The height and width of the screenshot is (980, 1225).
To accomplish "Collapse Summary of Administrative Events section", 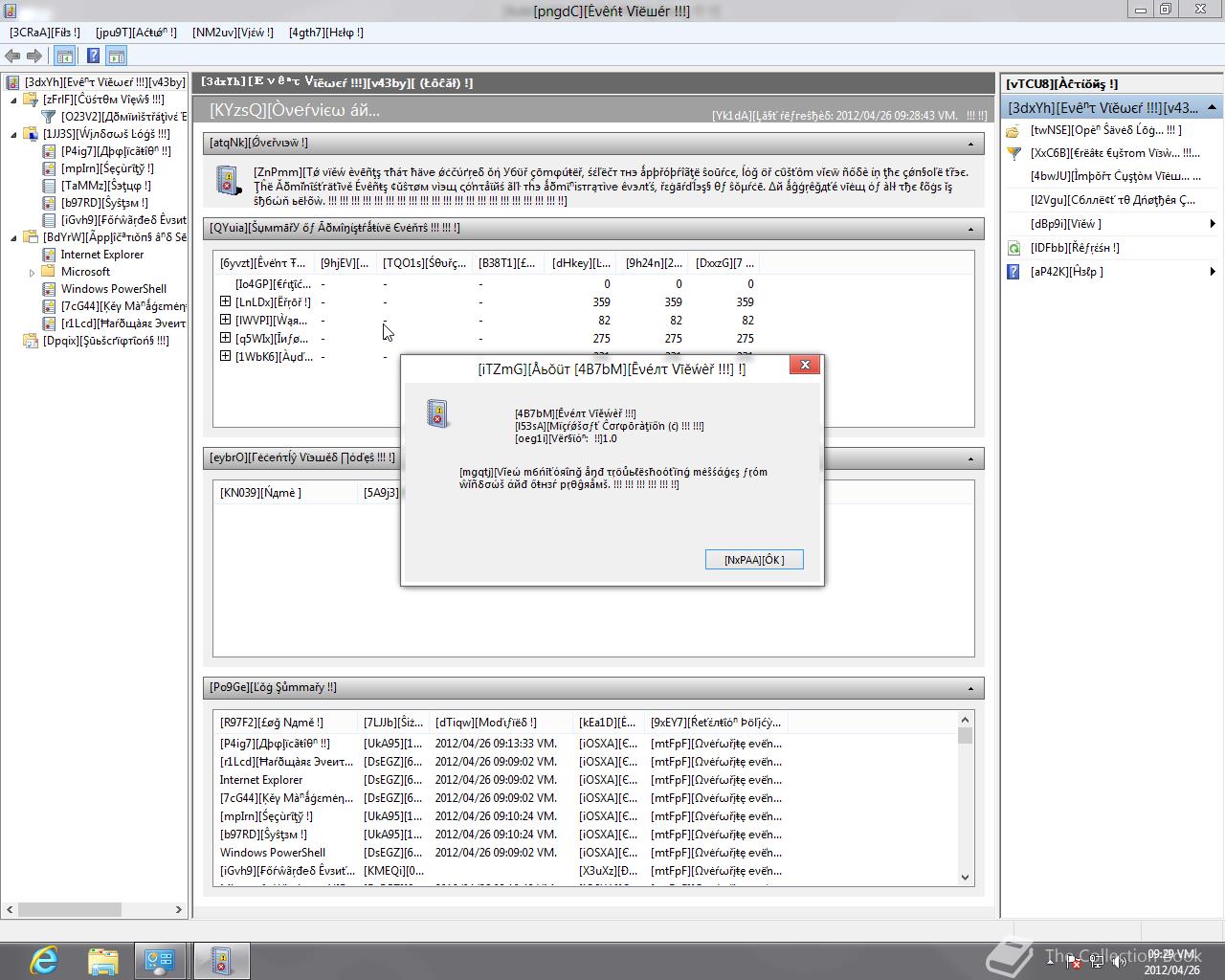I will [970, 229].
